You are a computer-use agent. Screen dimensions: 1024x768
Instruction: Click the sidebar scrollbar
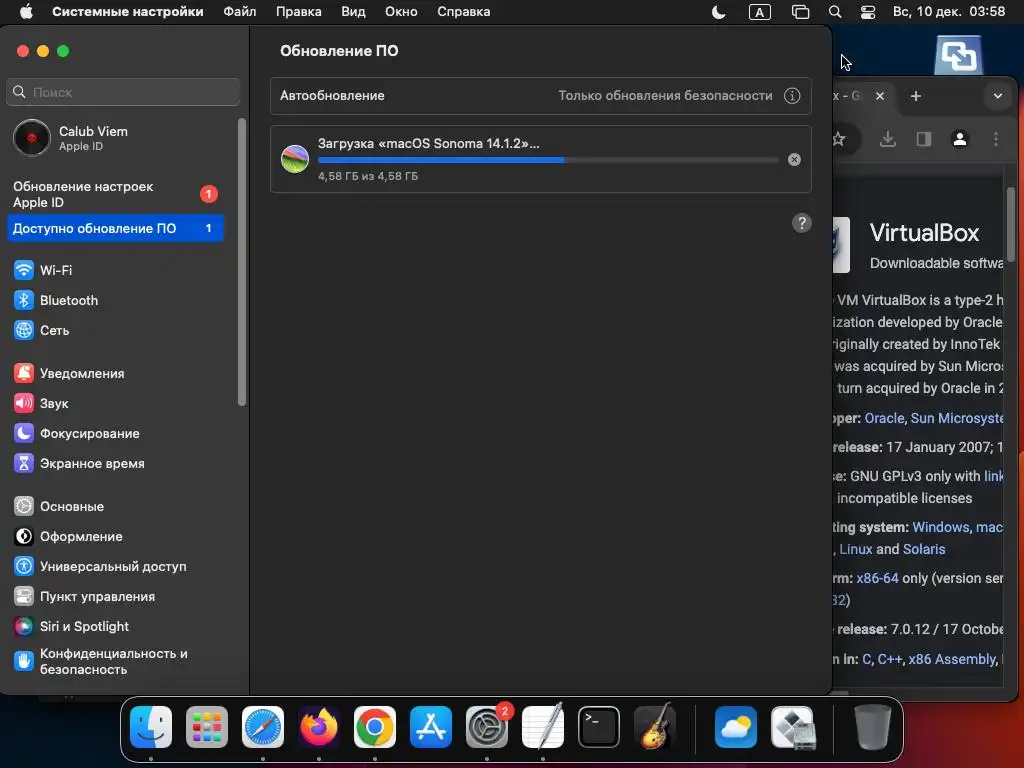[242, 262]
